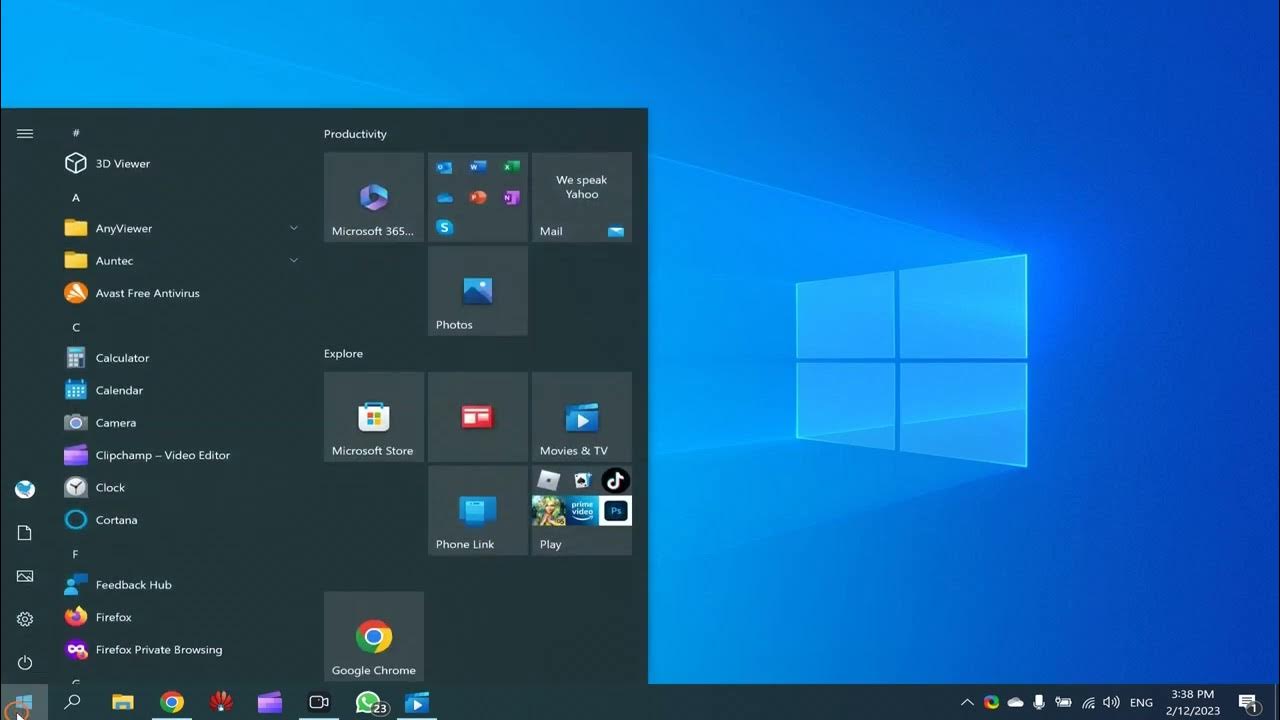Click the Explore group title
Screen dimensions: 1280x720
pyautogui.click(x=343, y=354)
